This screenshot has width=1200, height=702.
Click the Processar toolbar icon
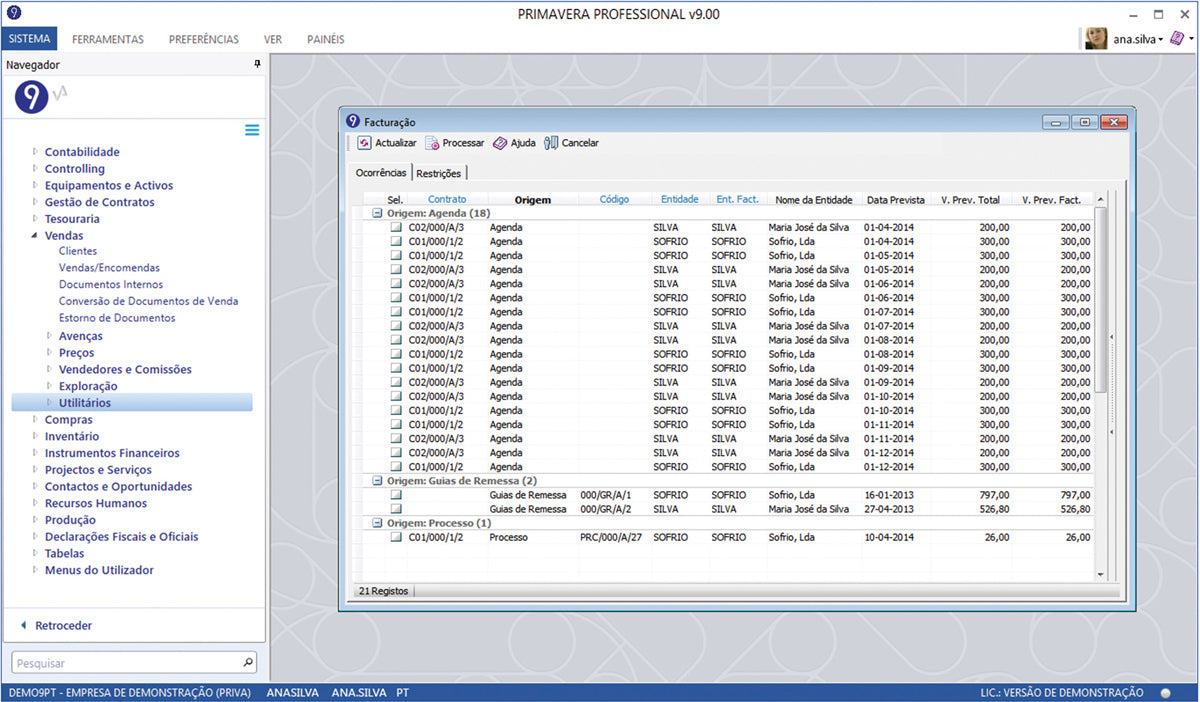[432, 143]
